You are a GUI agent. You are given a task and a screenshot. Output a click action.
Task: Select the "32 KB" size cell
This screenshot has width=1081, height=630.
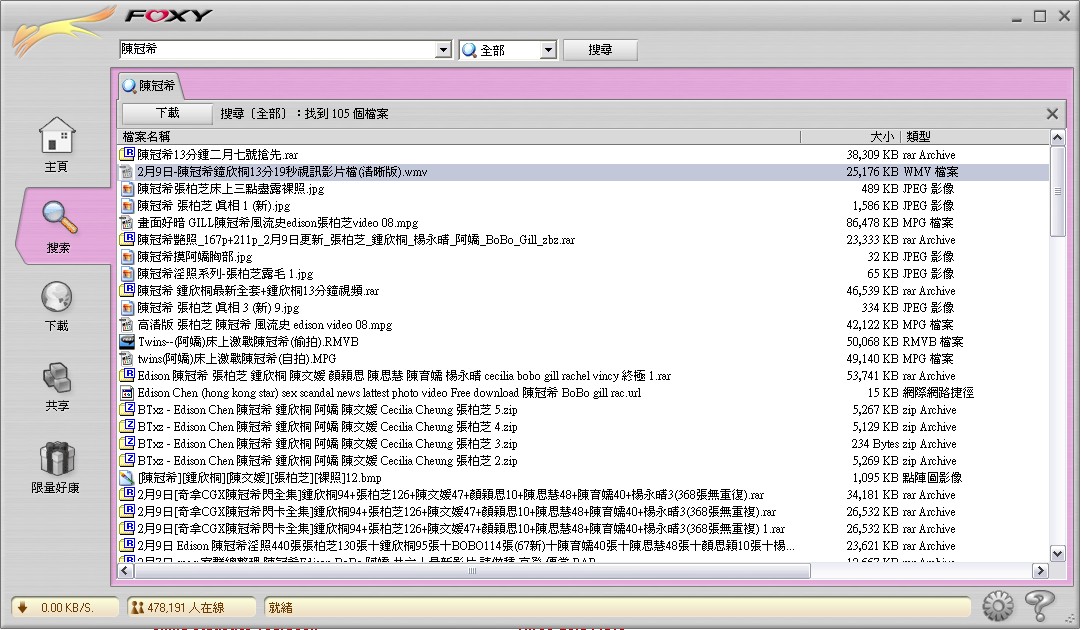coord(882,256)
